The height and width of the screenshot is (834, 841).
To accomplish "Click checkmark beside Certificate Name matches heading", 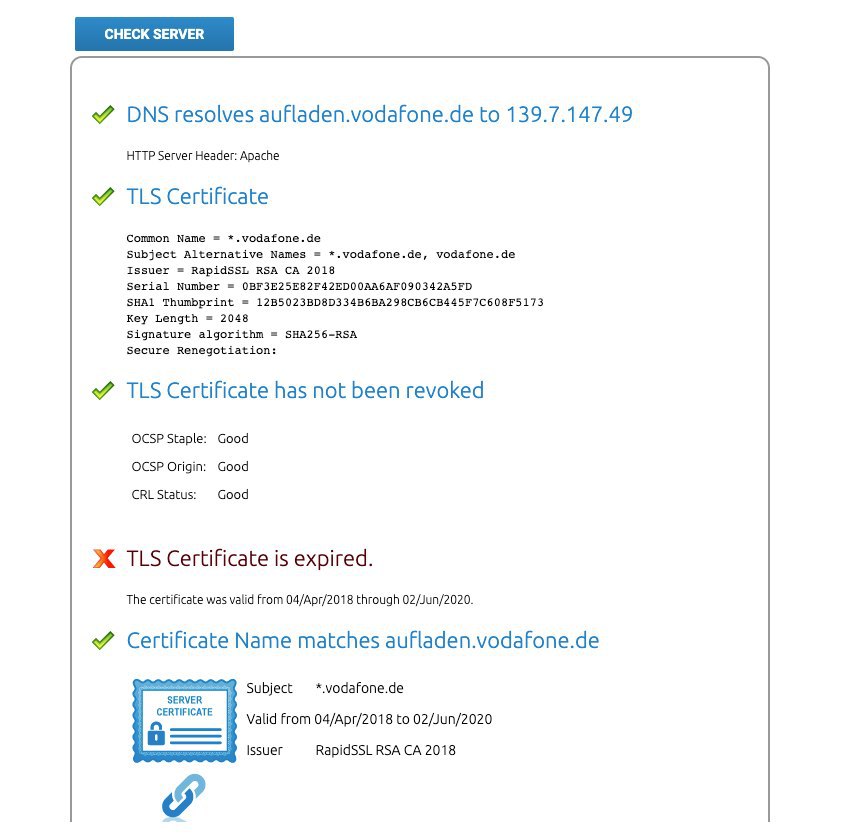I will pyautogui.click(x=103, y=640).
